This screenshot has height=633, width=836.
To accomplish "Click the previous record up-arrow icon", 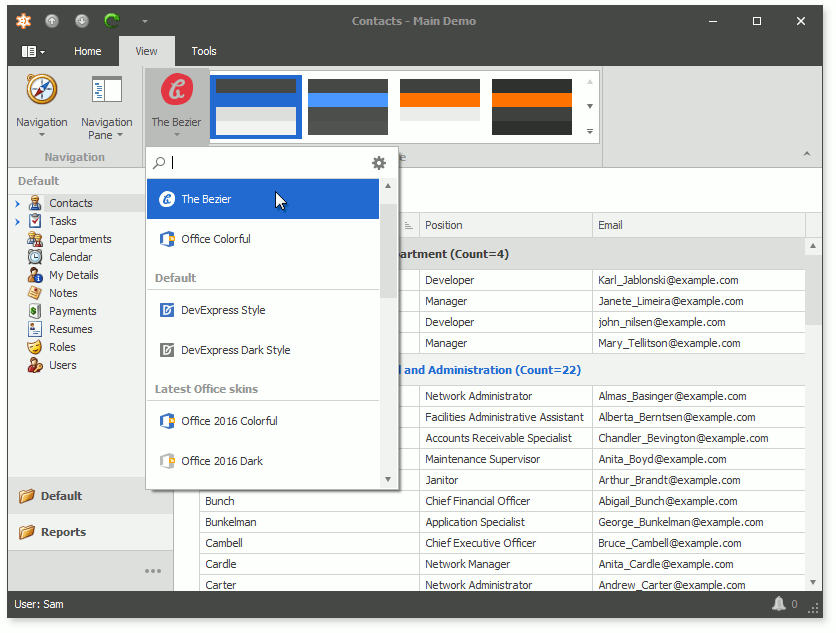I will tap(52, 21).
